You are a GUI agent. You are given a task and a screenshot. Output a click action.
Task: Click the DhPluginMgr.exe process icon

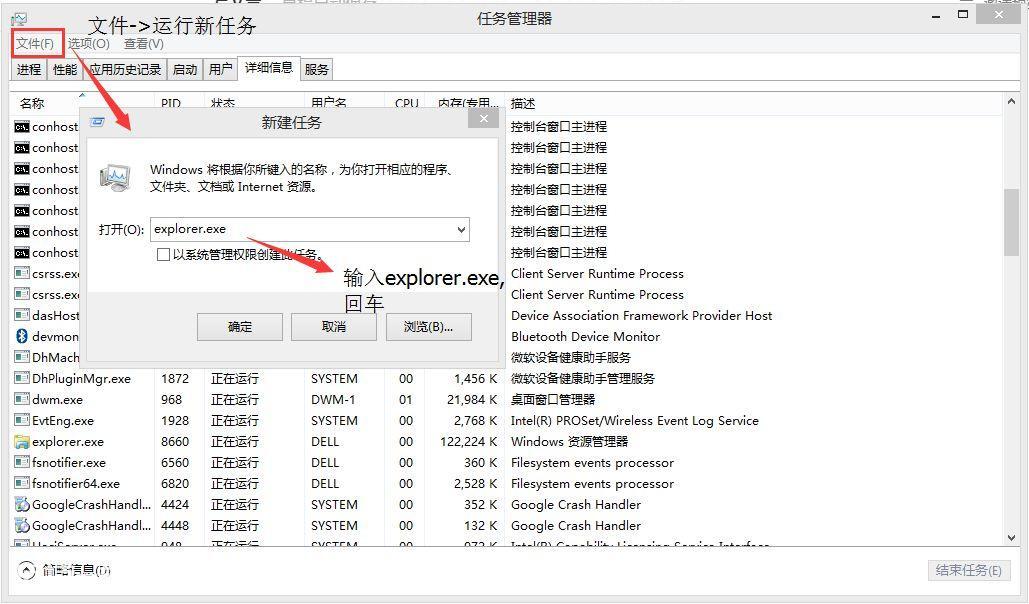22,378
